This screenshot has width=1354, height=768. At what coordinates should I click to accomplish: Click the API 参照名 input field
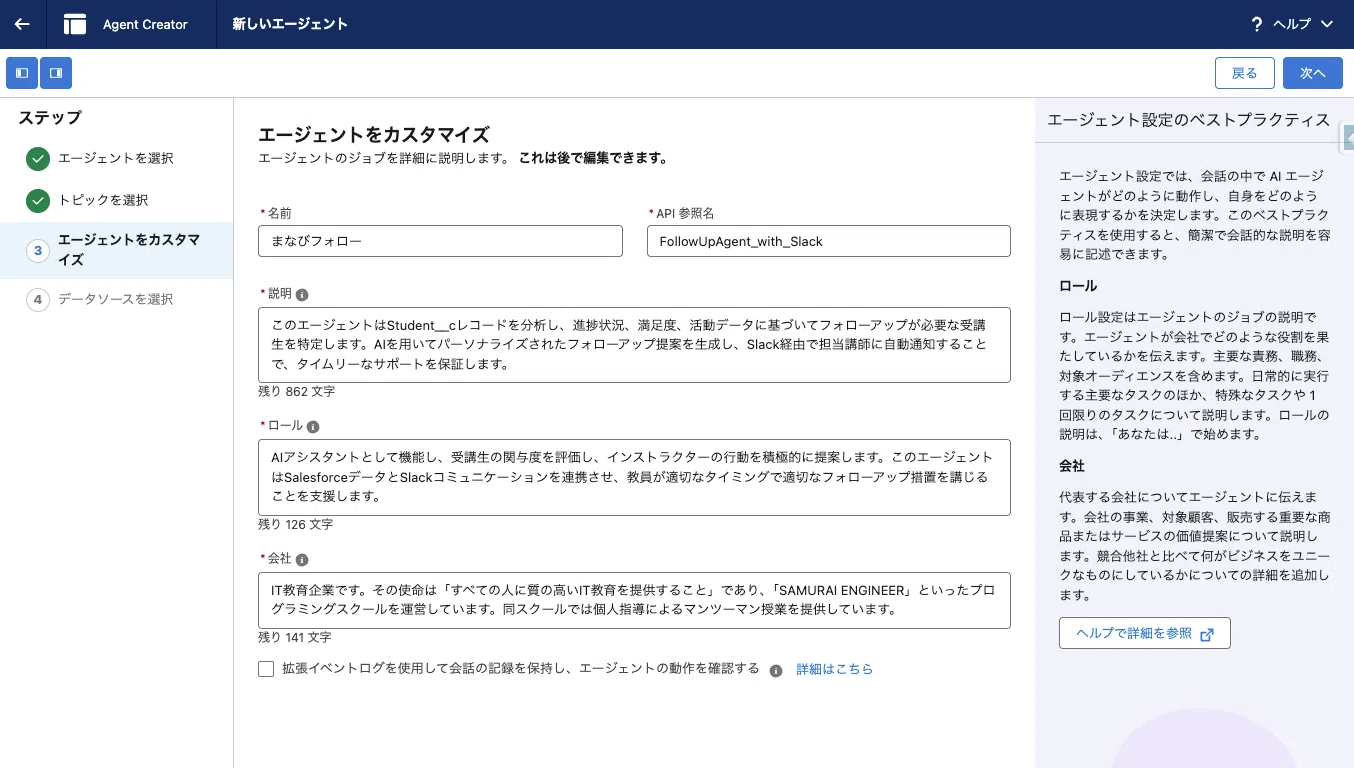[x=829, y=241]
